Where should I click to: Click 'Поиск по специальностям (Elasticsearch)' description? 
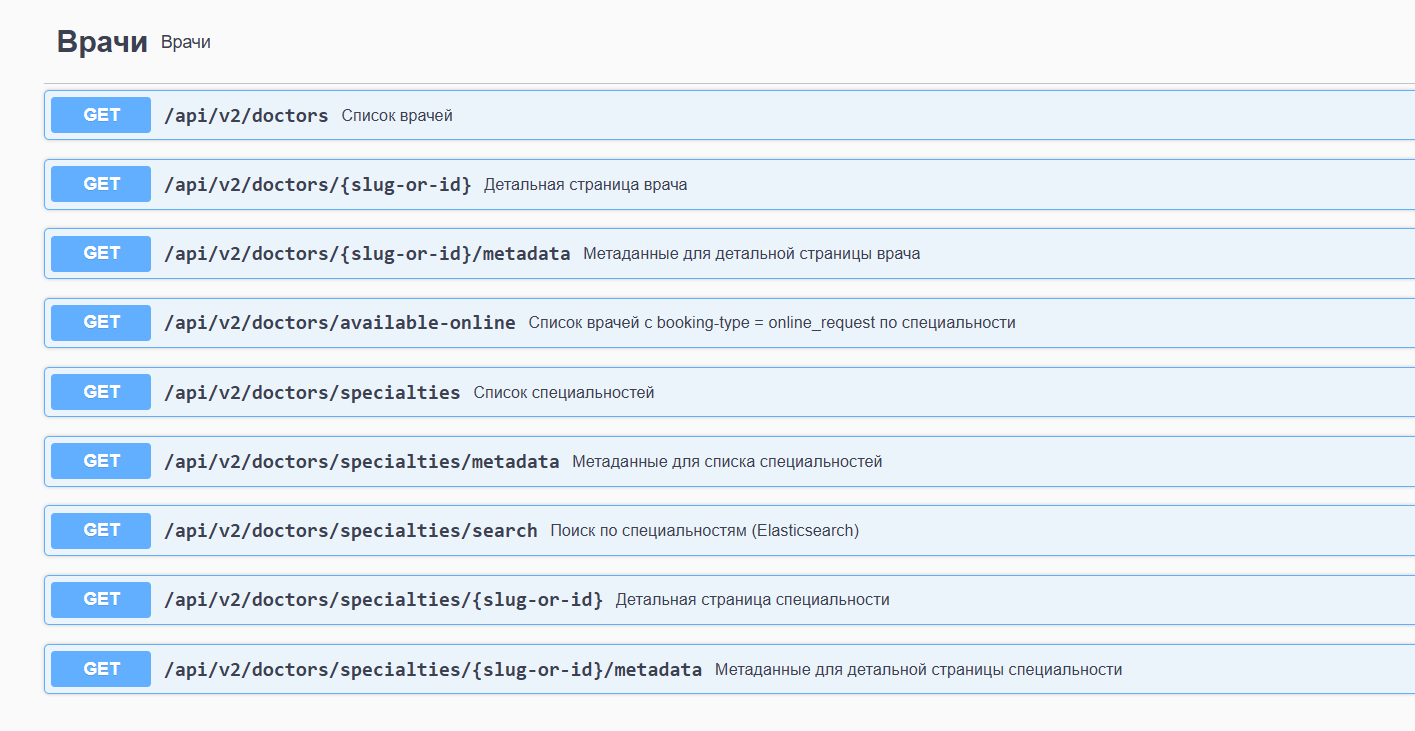[x=704, y=531]
